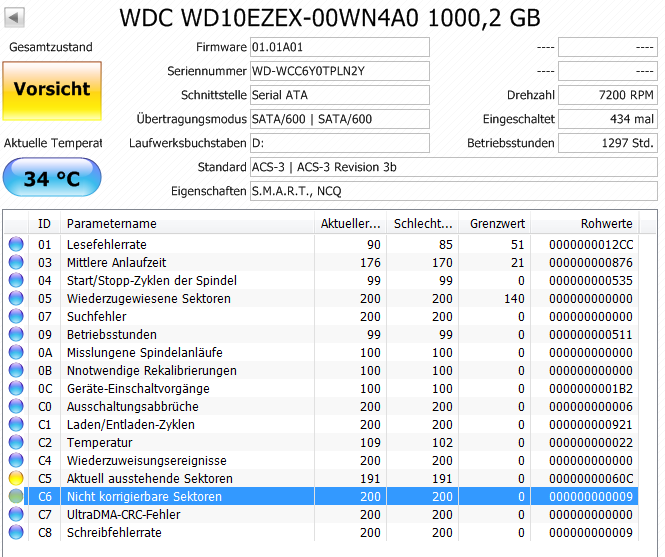Click the Drehzahl field 7200 RPM

coord(608,95)
